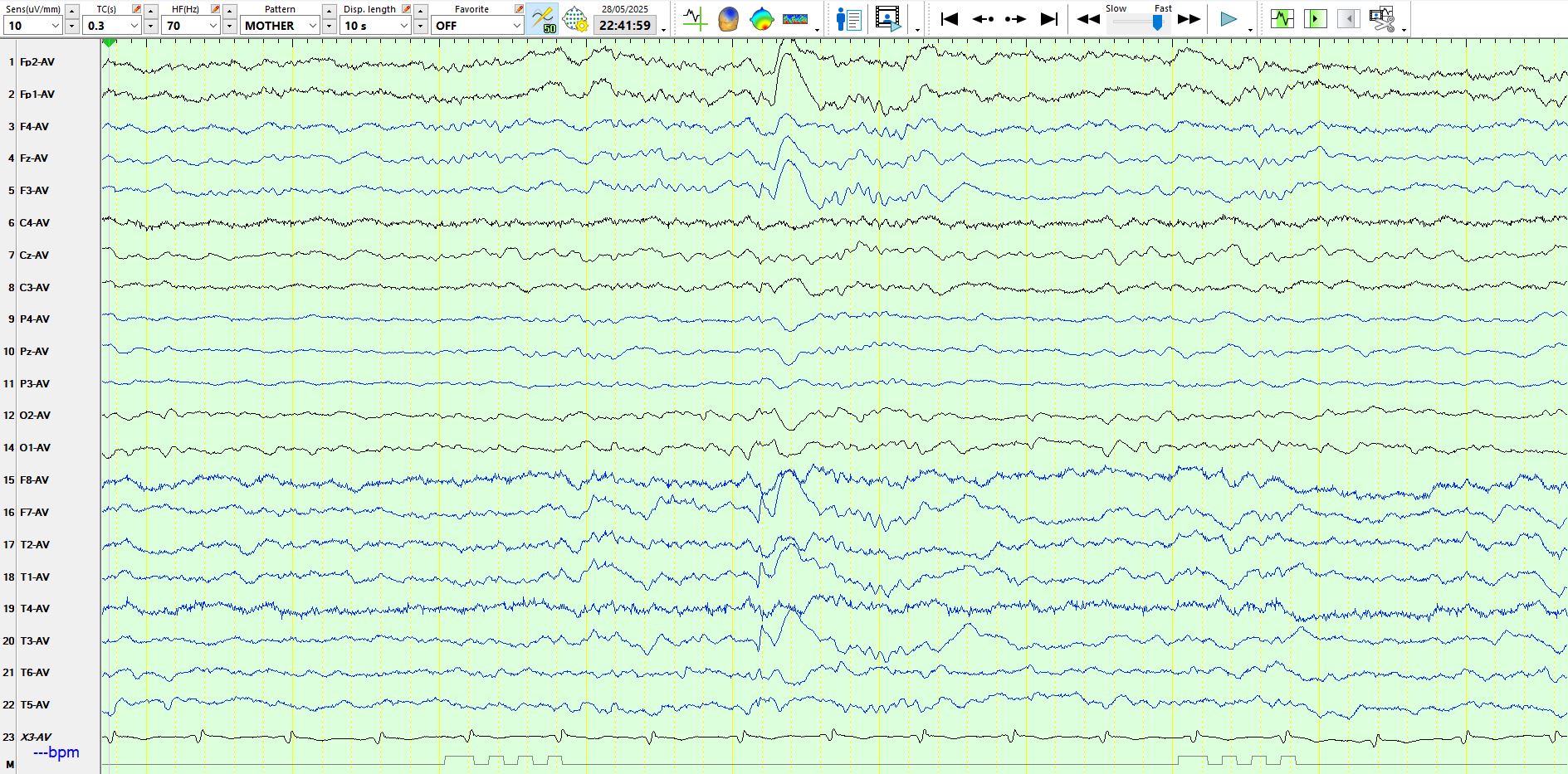This screenshot has height=774, width=1568.
Task: Go to the next event marker
Action: tap(1015, 19)
